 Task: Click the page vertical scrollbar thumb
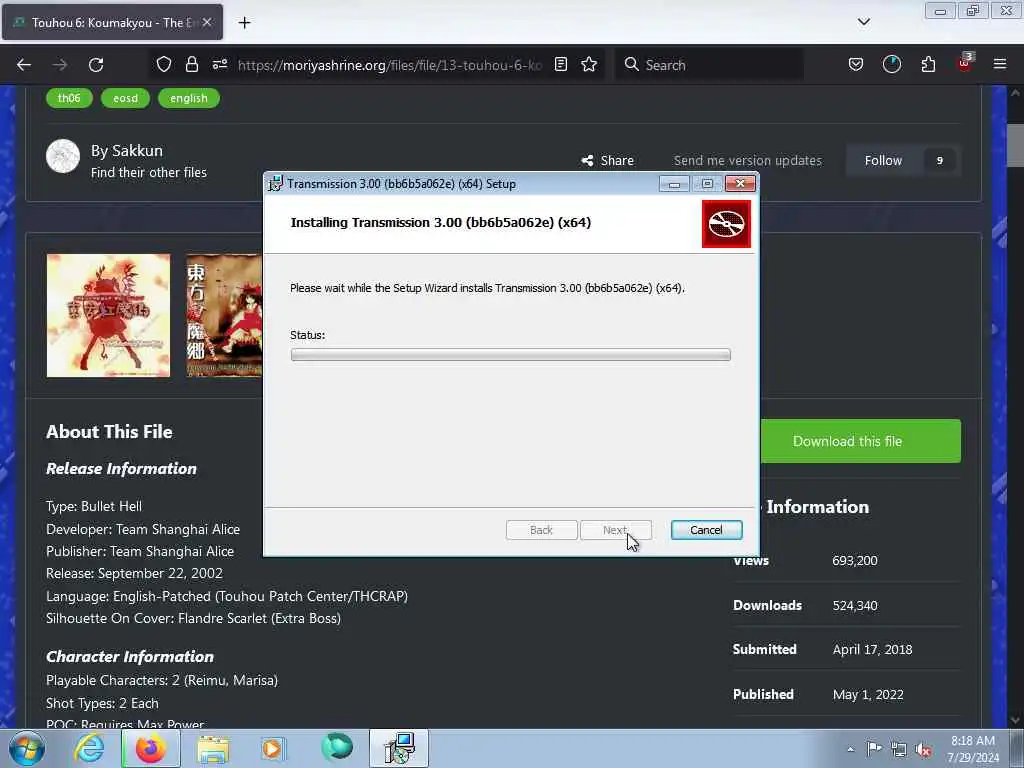1015,145
